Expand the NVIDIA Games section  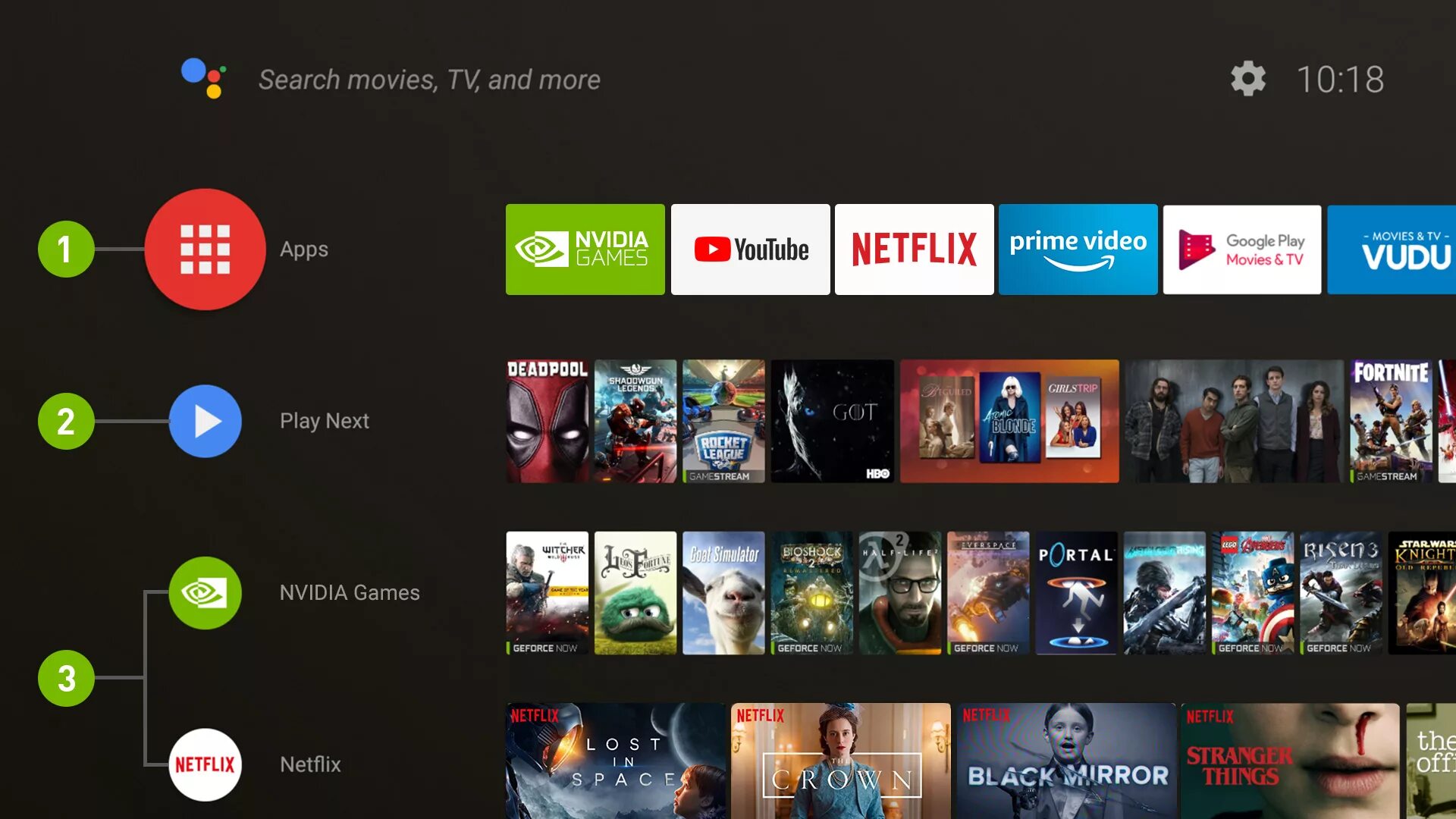click(x=205, y=592)
